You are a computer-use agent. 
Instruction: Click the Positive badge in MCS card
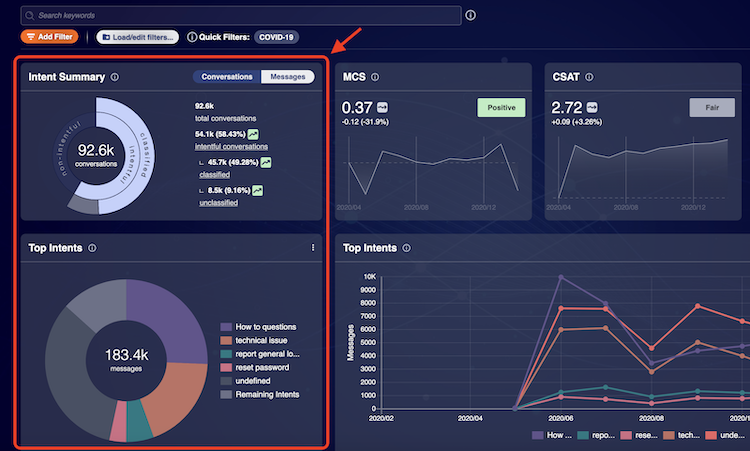501,108
